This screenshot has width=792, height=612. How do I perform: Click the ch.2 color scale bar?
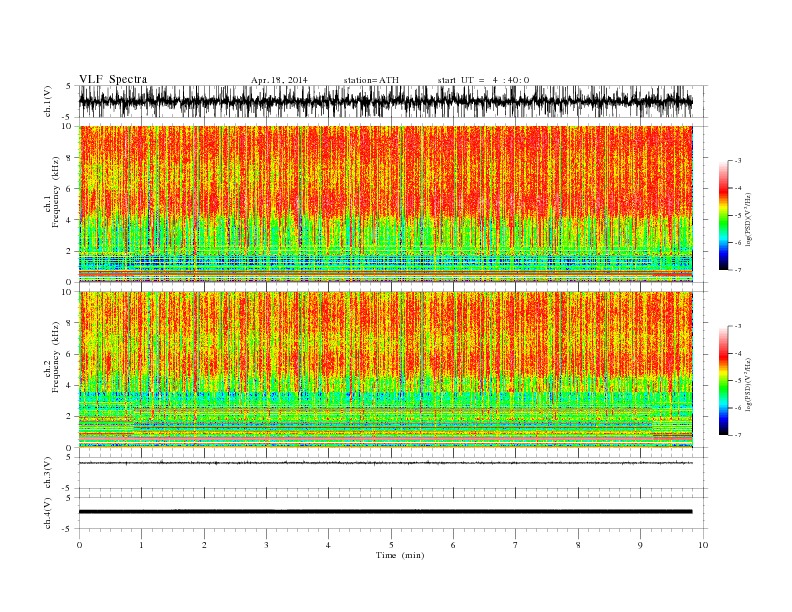(x=723, y=381)
